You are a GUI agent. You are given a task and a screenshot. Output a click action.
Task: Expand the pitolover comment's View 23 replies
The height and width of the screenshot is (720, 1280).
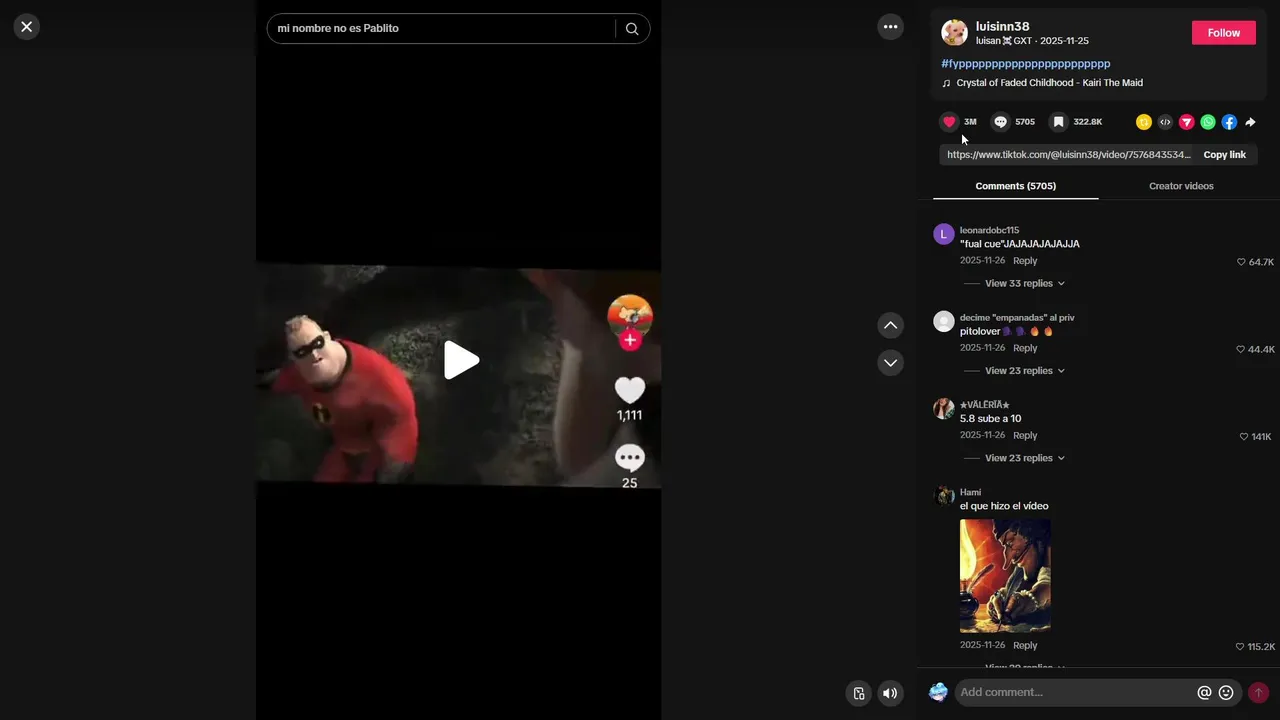click(1025, 371)
